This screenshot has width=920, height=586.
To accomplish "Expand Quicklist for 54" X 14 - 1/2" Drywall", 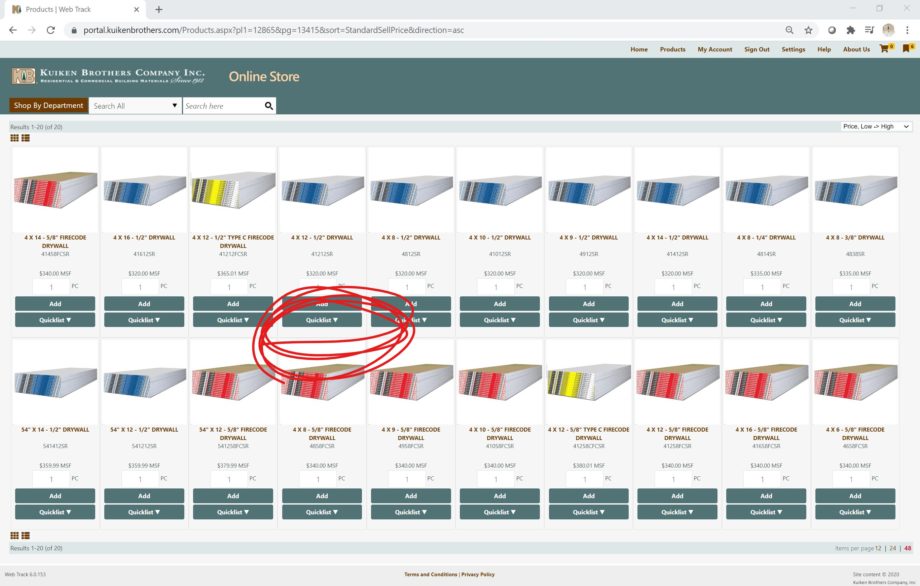I will (x=55, y=512).
